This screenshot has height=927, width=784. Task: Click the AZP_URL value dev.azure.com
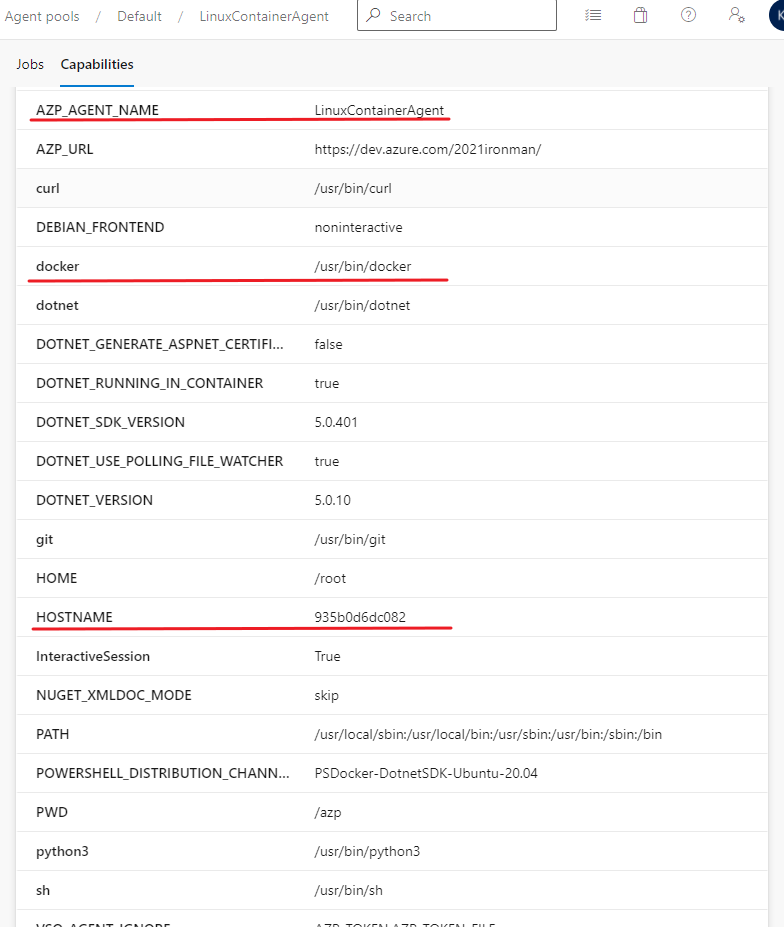[x=428, y=149]
